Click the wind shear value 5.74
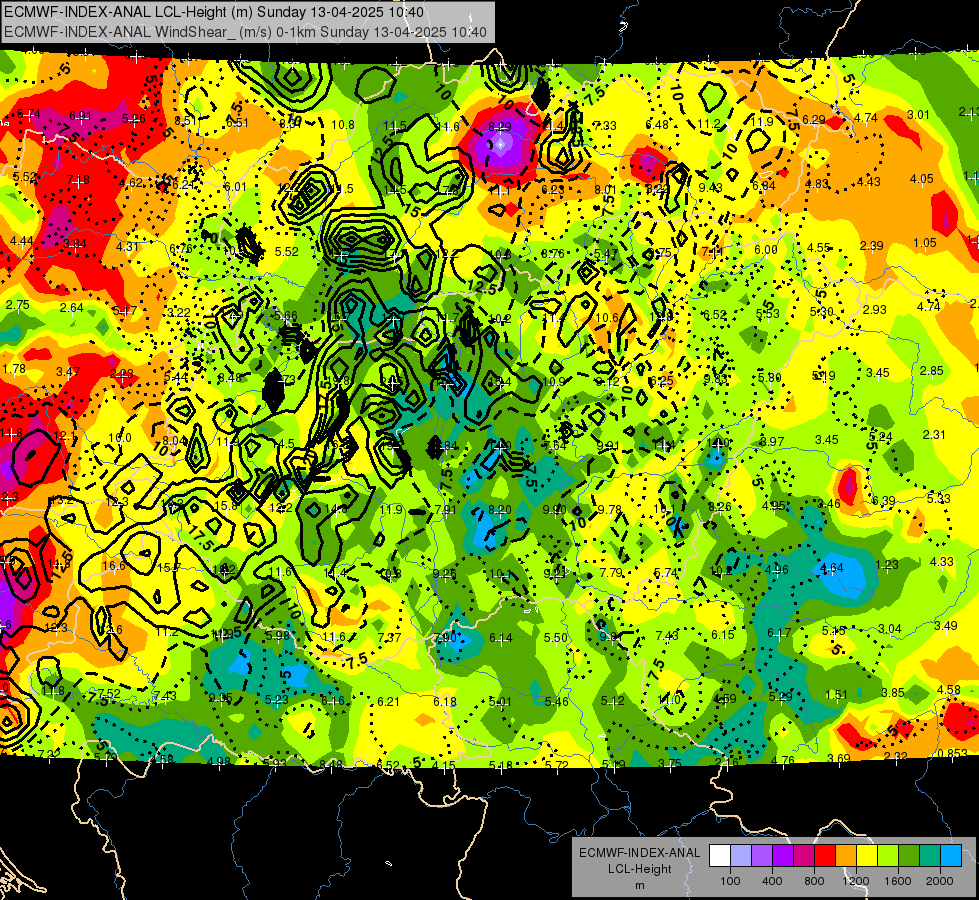Image resolution: width=979 pixels, height=900 pixels. pyautogui.click(x=29, y=114)
